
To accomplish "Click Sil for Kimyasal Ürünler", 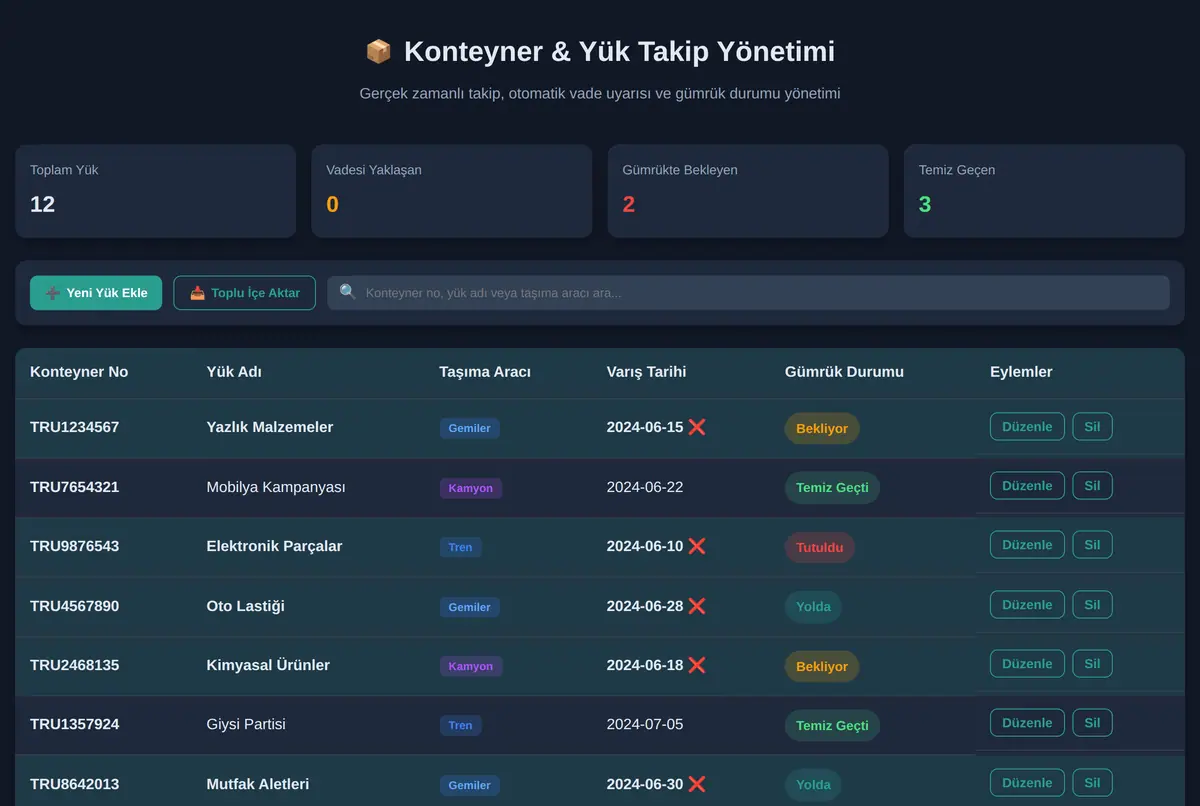I will tap(1092, 664).
